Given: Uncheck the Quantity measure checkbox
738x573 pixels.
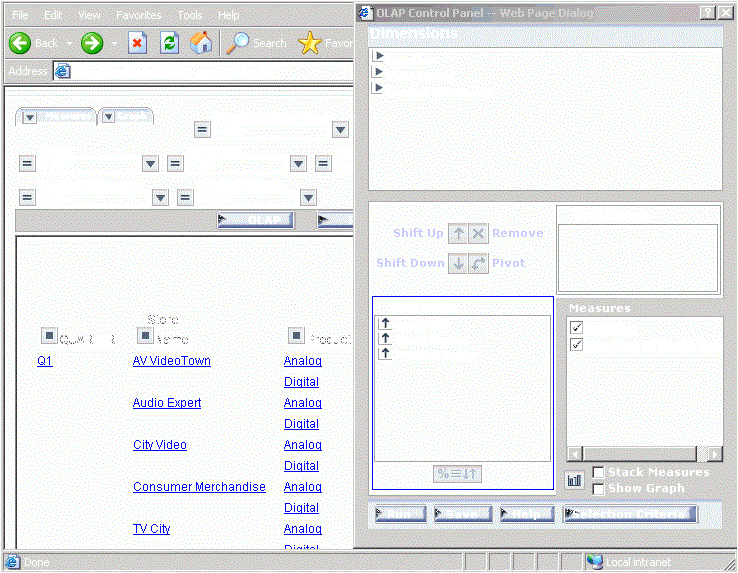Looking at the screenshot, I should pyautogui.click(x=576, y=327).
